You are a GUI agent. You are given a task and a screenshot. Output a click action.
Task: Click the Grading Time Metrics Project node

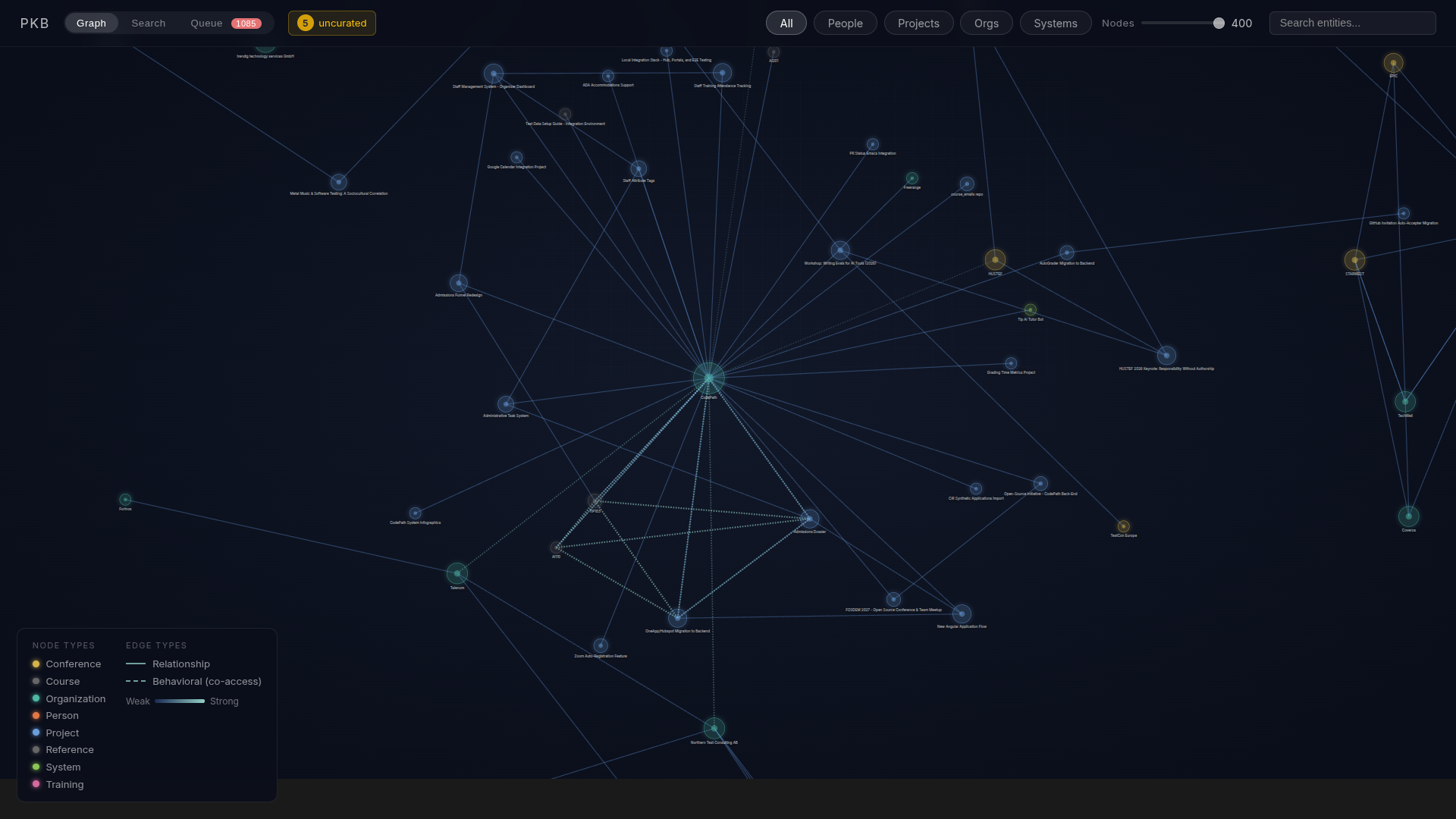point(1011,363)
